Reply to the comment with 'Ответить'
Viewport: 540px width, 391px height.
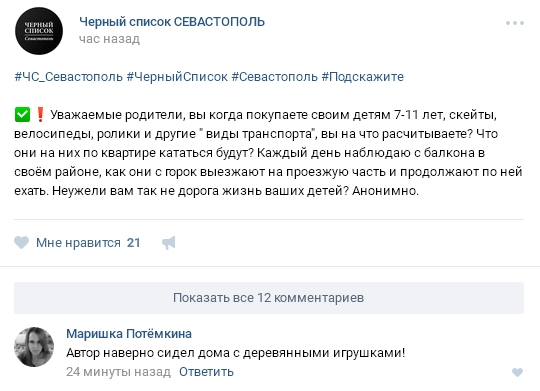(x=206, y=372)
